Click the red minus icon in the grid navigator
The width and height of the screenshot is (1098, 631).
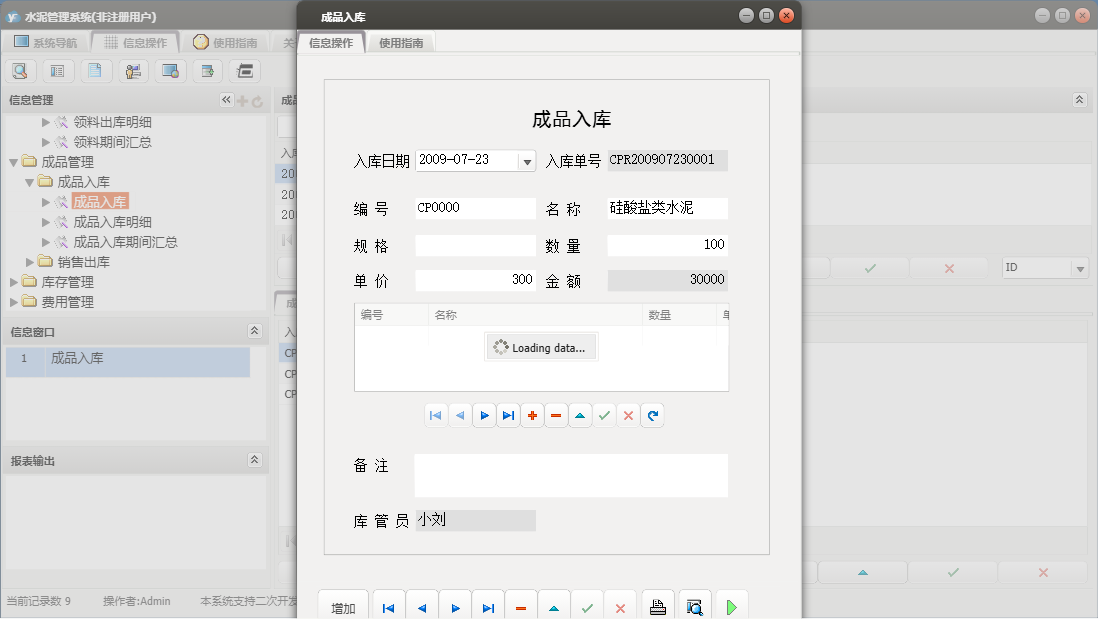[x=556, y=414]
